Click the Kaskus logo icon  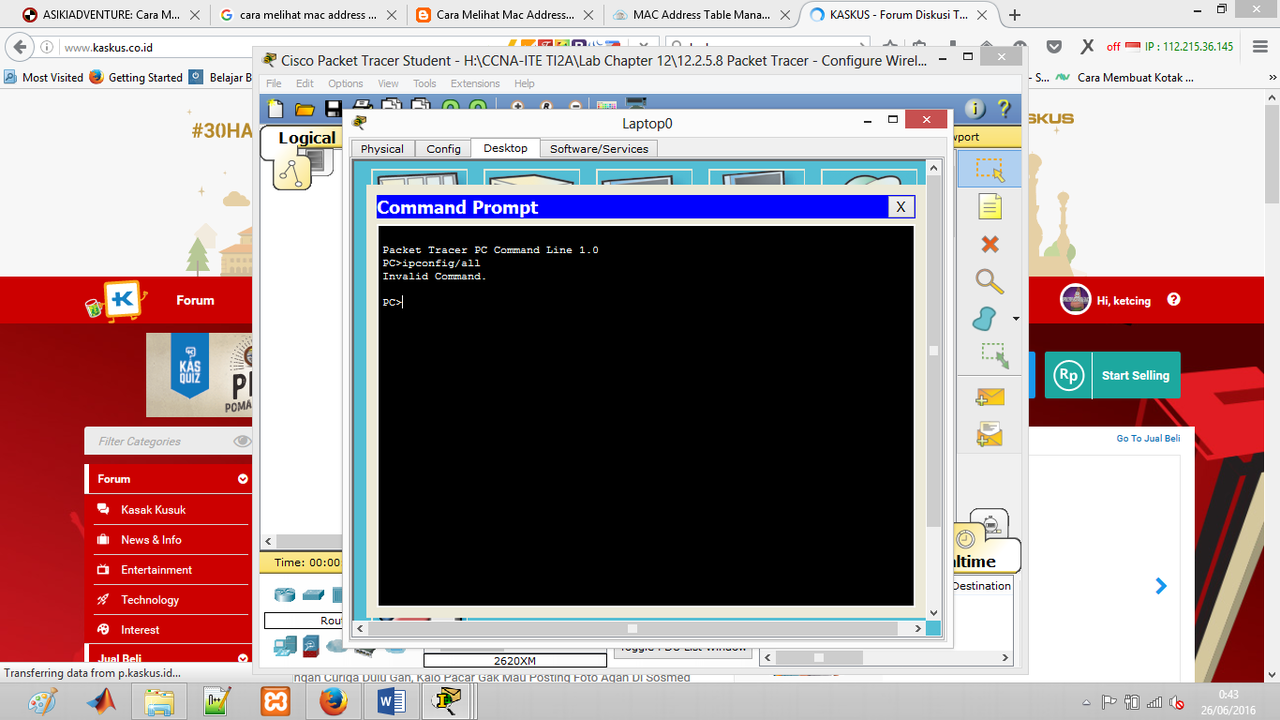(124, 299)
